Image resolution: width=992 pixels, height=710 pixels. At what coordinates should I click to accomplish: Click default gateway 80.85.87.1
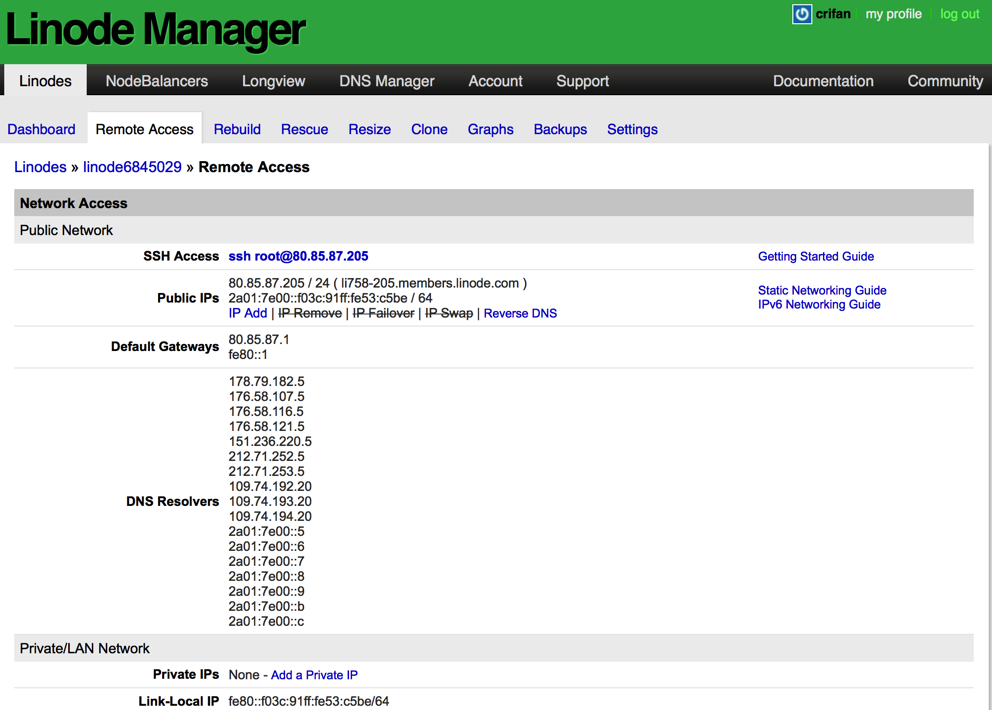coord(259,340)
